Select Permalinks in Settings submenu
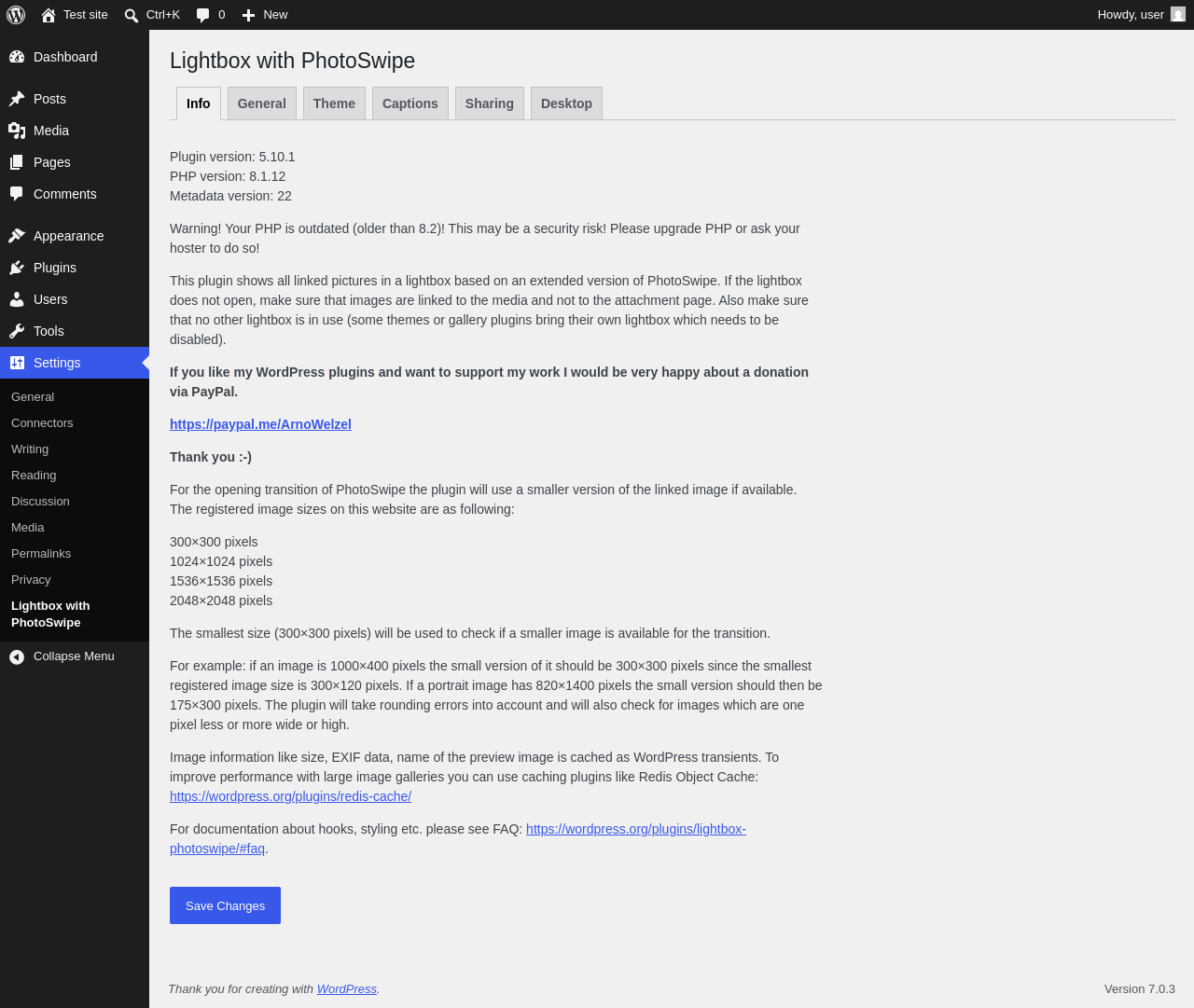The height and width of the screenshot is (1008, 1194). click(41, 554)
